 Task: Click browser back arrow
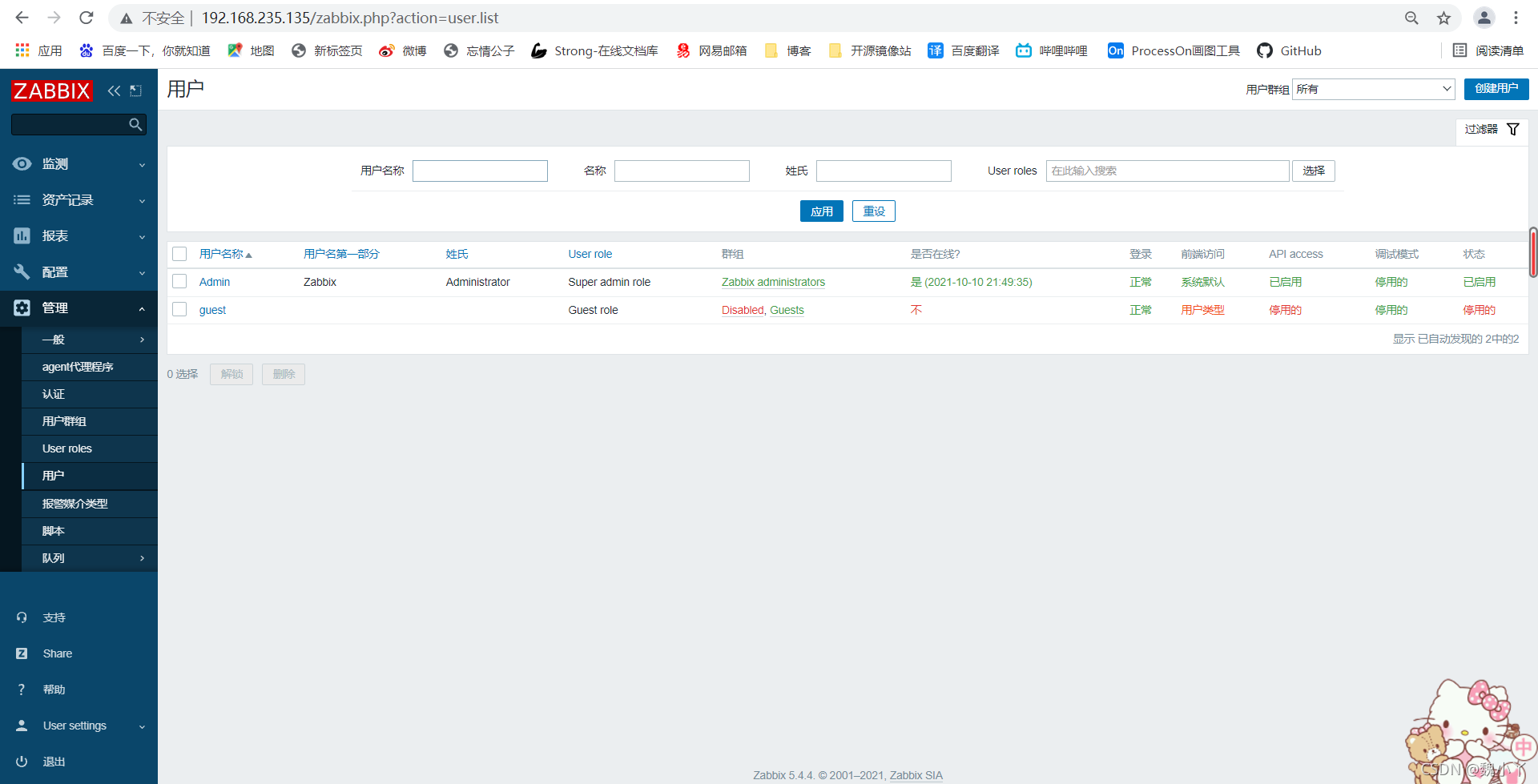(x=22, y=18)
